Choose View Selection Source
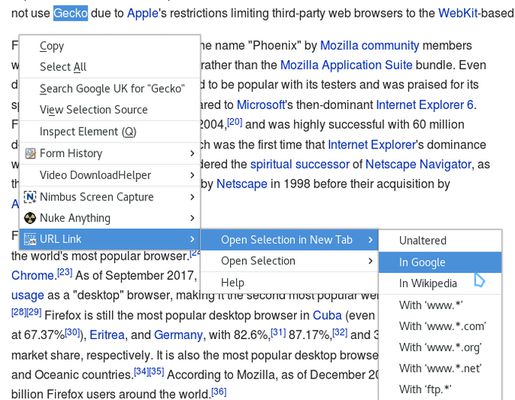The image size is (515, 400). click(110, 110)
